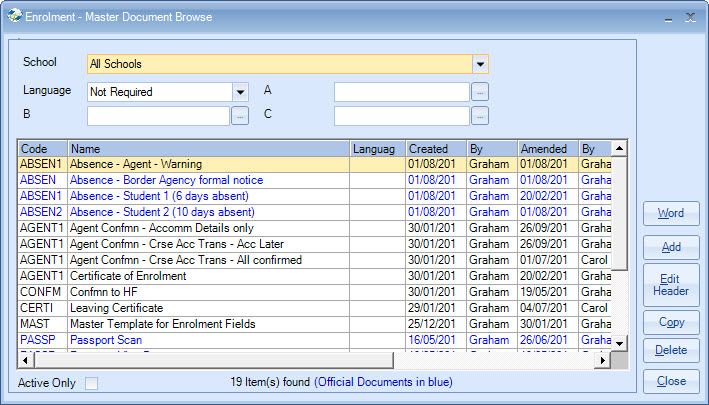
Task: Focus the A input field
Action: click(402, 92)
